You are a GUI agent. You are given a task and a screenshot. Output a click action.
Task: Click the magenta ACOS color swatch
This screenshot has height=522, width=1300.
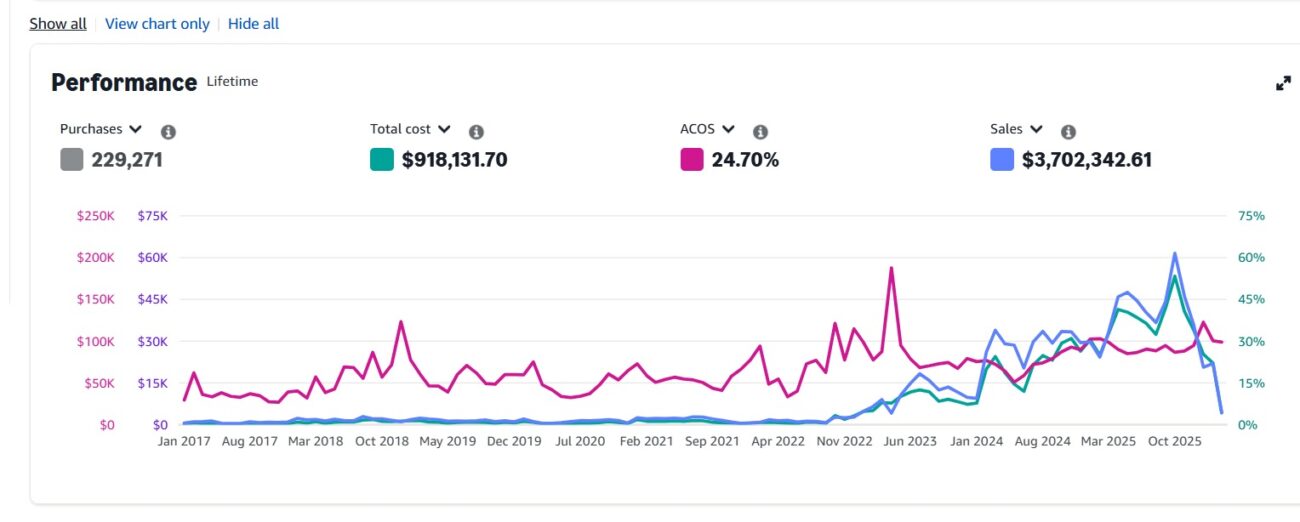tap(692, 159)
